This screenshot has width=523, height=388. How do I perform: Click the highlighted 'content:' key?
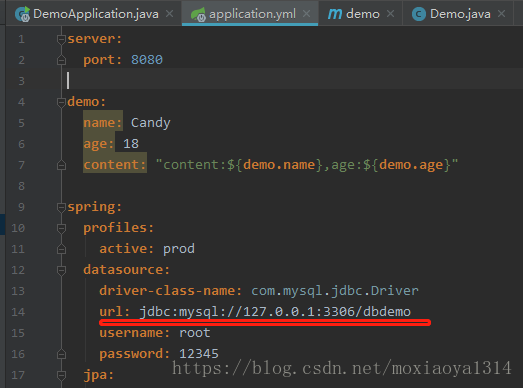115,165
